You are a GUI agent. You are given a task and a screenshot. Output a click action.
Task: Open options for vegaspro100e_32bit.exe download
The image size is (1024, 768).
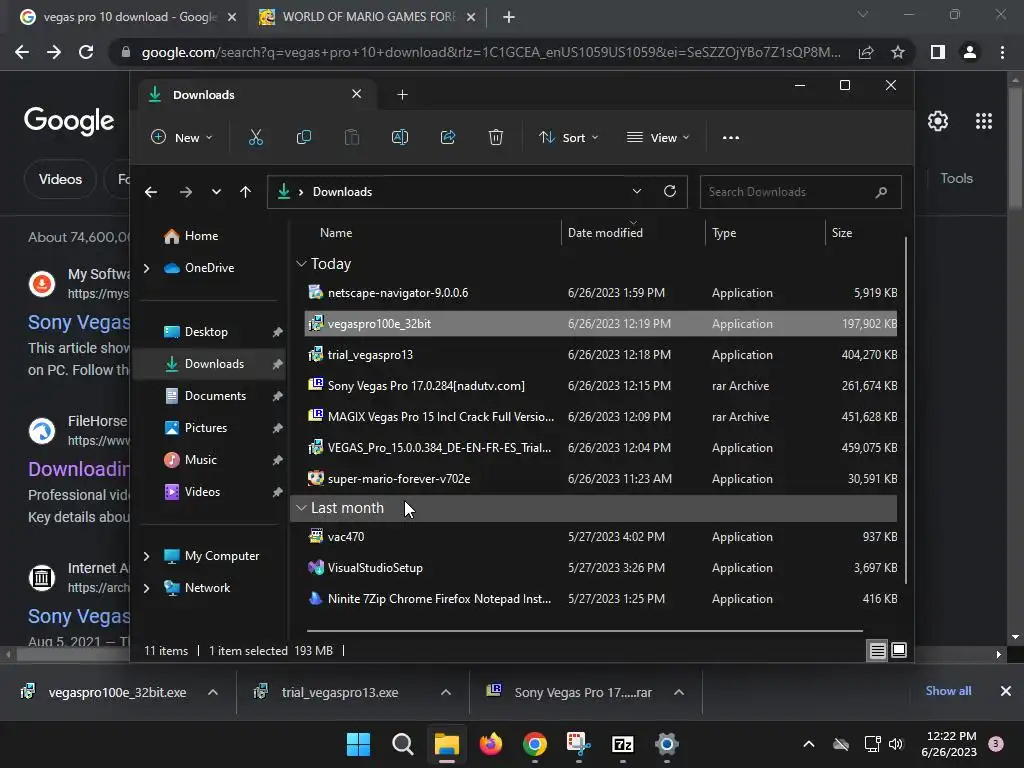(213, 692)
